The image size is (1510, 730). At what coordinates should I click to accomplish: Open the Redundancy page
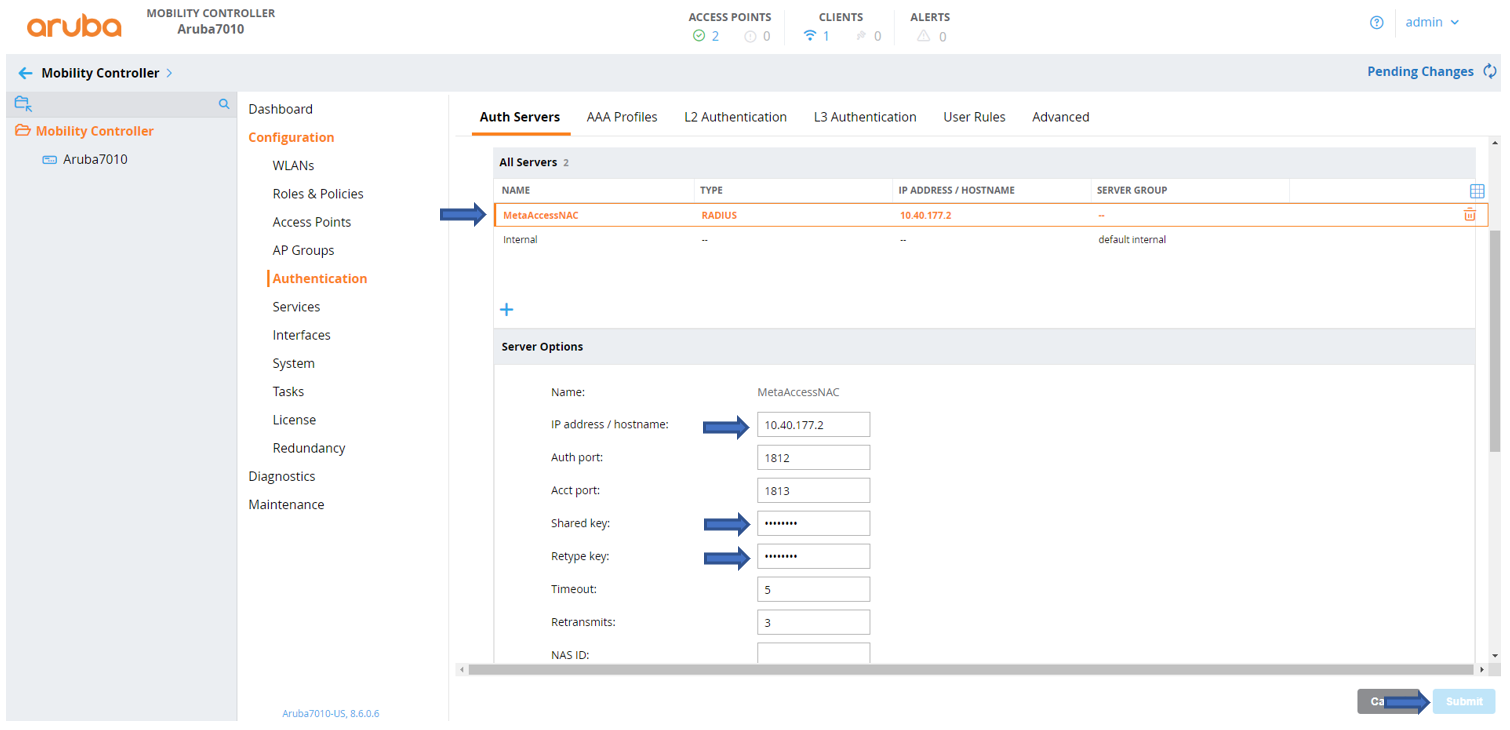(x=309, y=448)
